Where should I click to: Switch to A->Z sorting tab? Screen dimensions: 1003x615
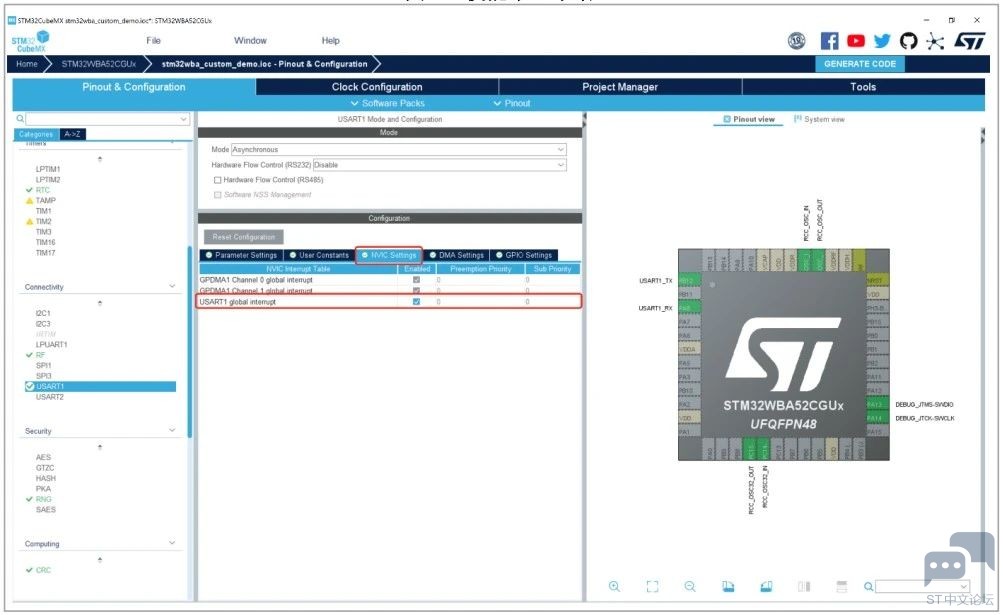pos(72,134)
